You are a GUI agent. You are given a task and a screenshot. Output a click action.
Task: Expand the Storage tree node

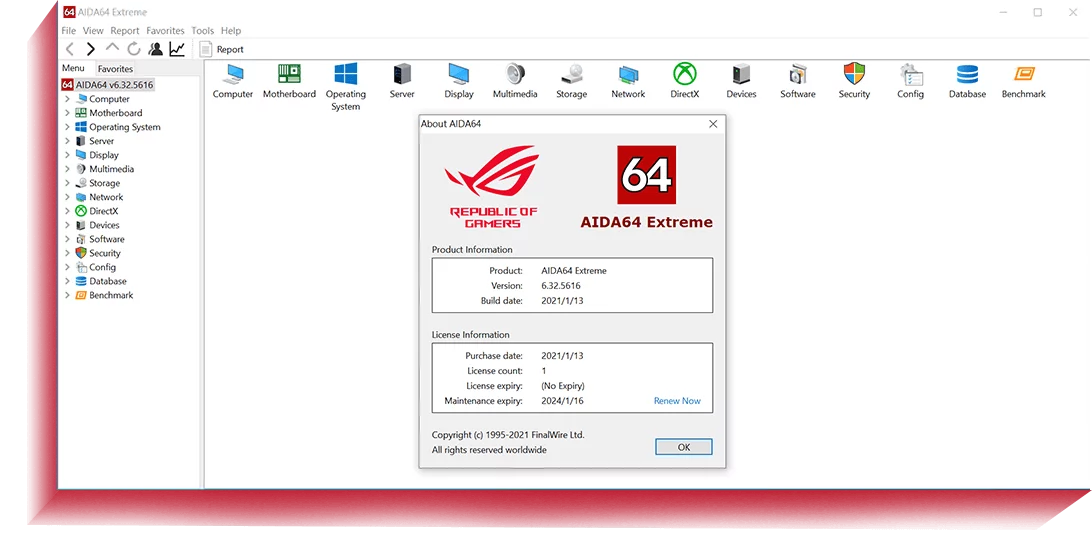tap(68, 183)
